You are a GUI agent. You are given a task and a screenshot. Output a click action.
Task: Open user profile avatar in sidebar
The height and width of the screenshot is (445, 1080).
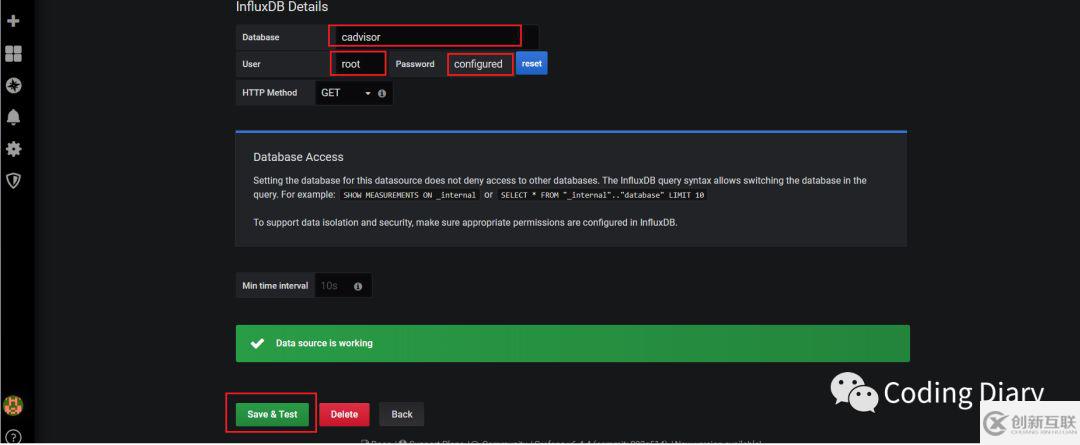(13, 405)
